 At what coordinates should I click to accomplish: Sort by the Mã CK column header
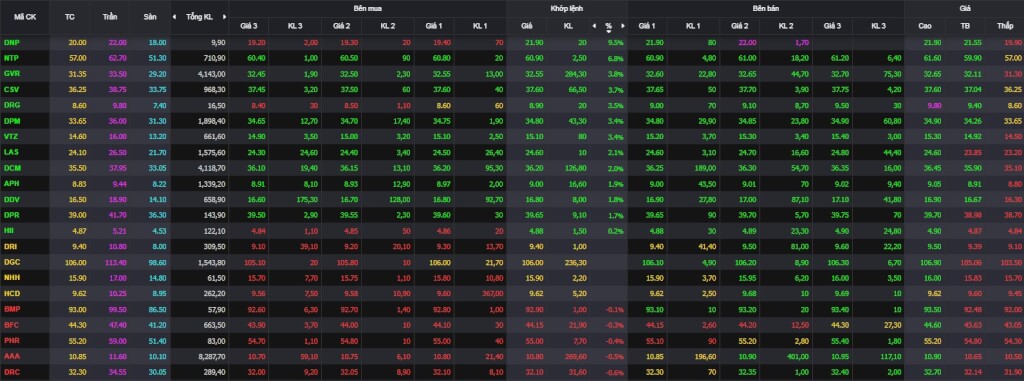click(25, 17)
